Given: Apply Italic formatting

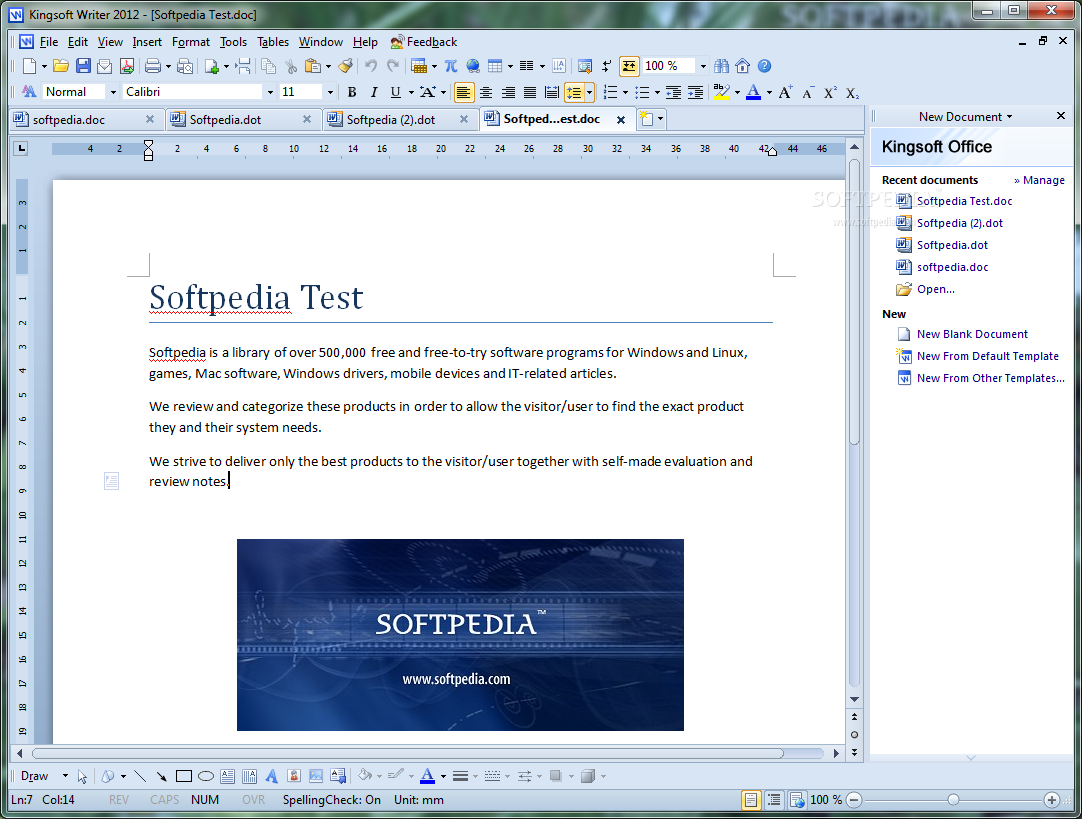Looking at the screenshot, I should [x=374, y=92].
